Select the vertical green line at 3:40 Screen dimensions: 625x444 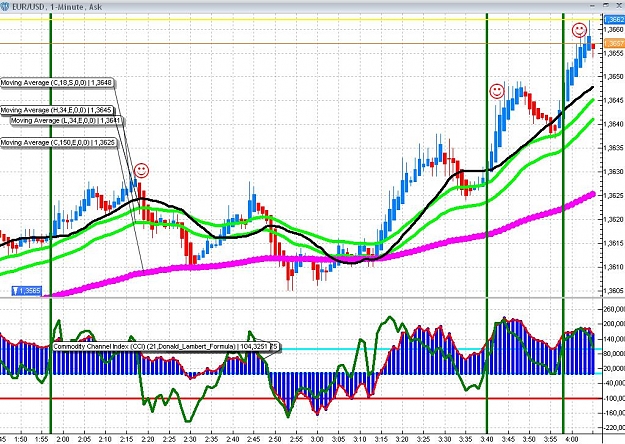pyautogui.click(x=487, y=223)
